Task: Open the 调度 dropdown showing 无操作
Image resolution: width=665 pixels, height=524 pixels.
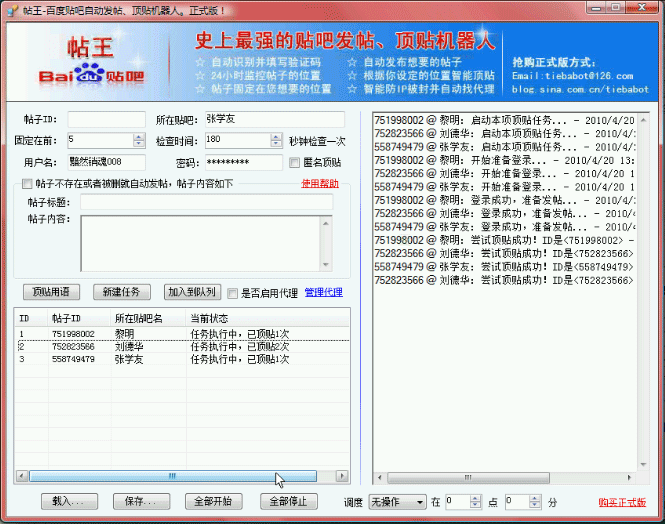Action: (x=397, y=502)
